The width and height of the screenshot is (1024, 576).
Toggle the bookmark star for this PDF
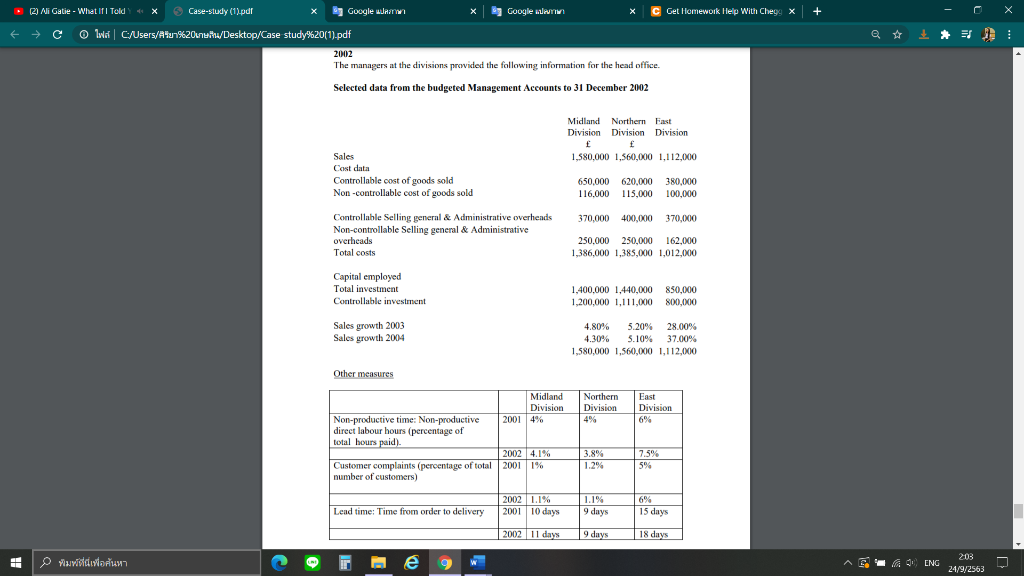(897, 33)
